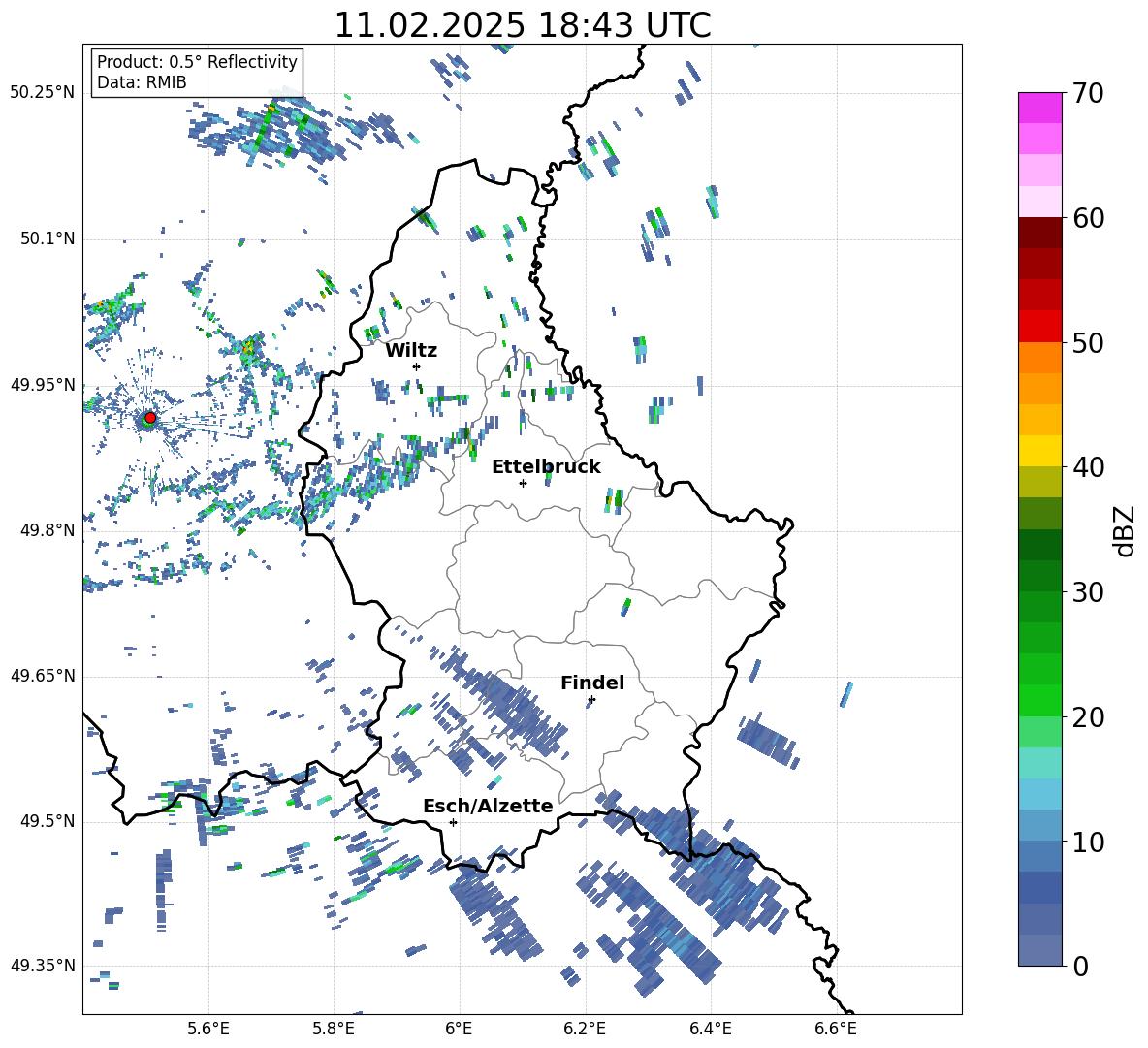This screenshot has height=1048, width=1148.
Task: Click the bright red swatch just above 50 dBZ
Action: pyautogui.click(x=1039, y=327)
